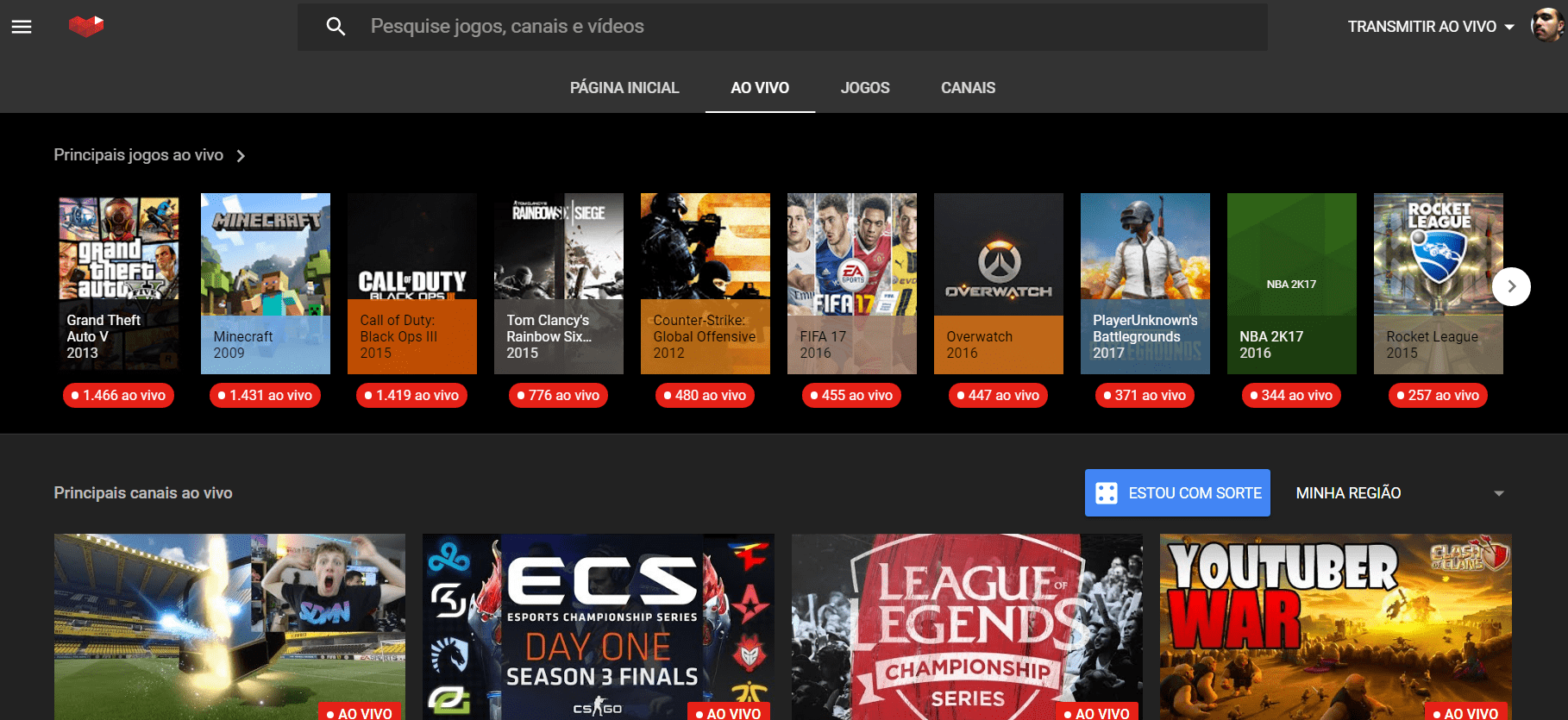Select the Ao Vivo tab

coord(760,88)
